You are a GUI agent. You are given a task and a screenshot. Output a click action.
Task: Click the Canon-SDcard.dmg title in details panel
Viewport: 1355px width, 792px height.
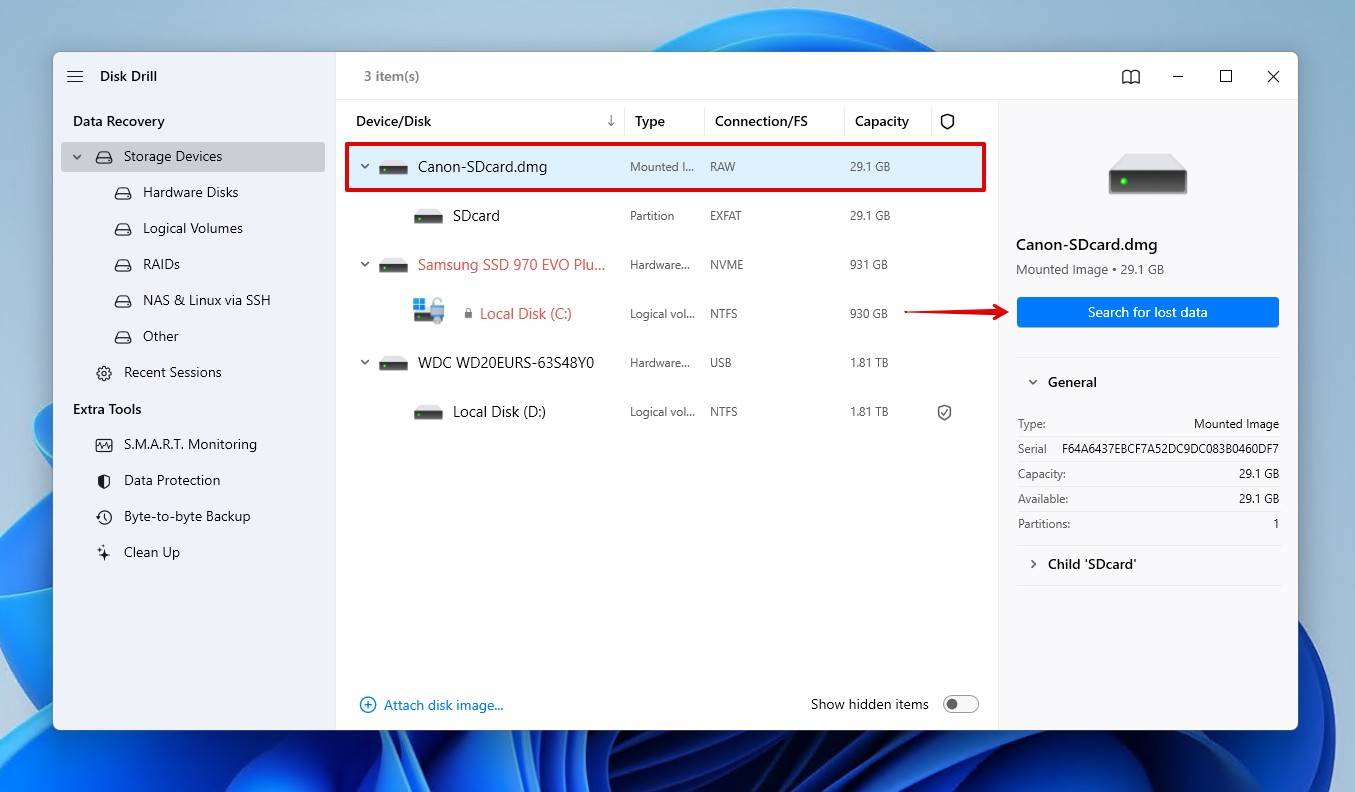[x=1086, y=244]
